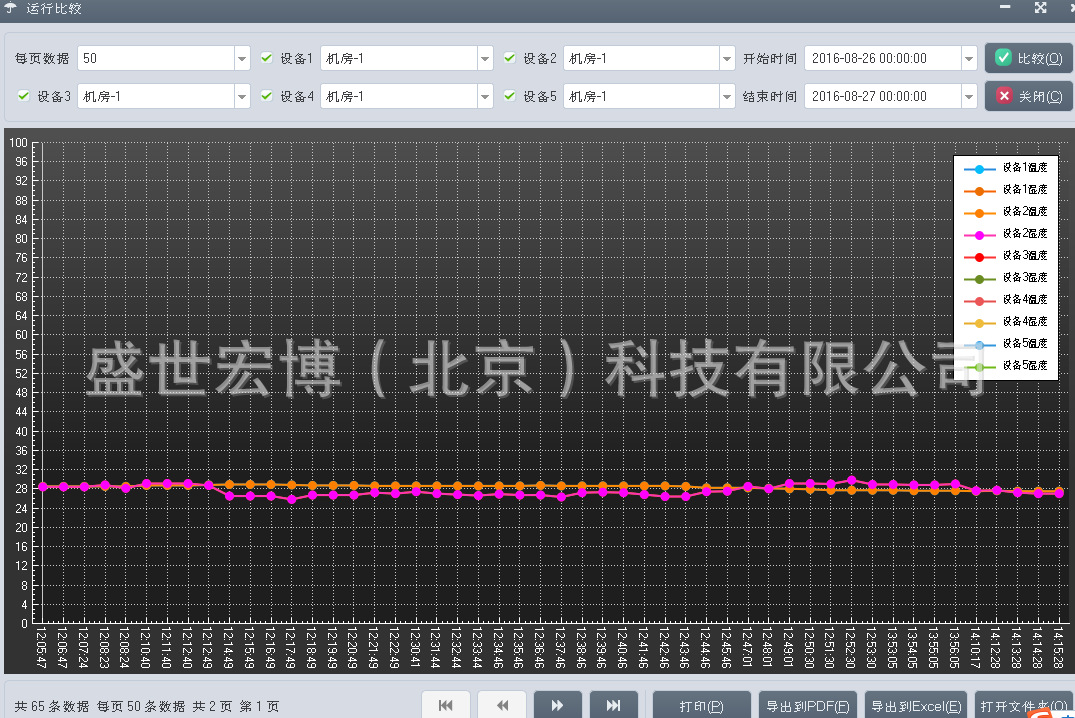
Task: Toggle the 设备2 checkbox
Action: pos(509,58)
